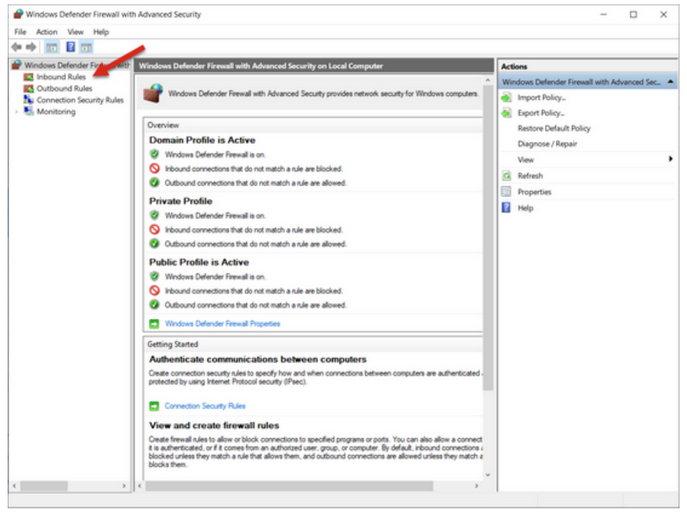Viewport: 687px width, 517px height.
Task: Click Show/Hide Action Pane toolbar icon
Action: 86,47
